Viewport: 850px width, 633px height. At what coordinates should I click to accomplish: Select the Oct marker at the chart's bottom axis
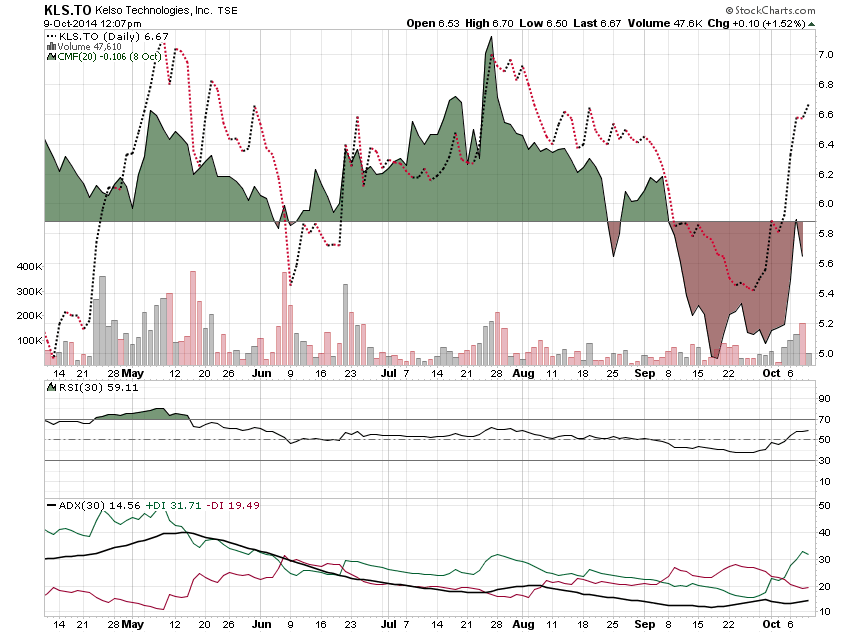(771, 624)
